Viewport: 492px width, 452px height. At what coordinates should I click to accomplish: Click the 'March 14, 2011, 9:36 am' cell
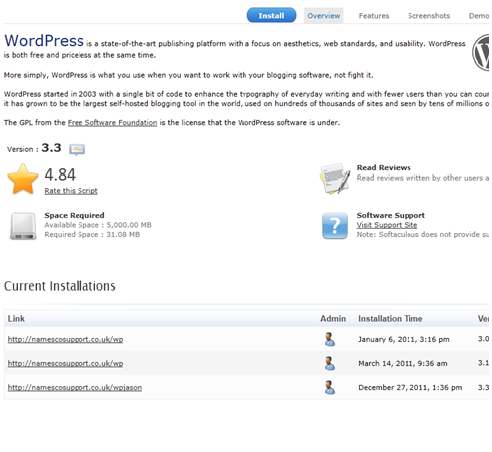(x=403, y=363)
